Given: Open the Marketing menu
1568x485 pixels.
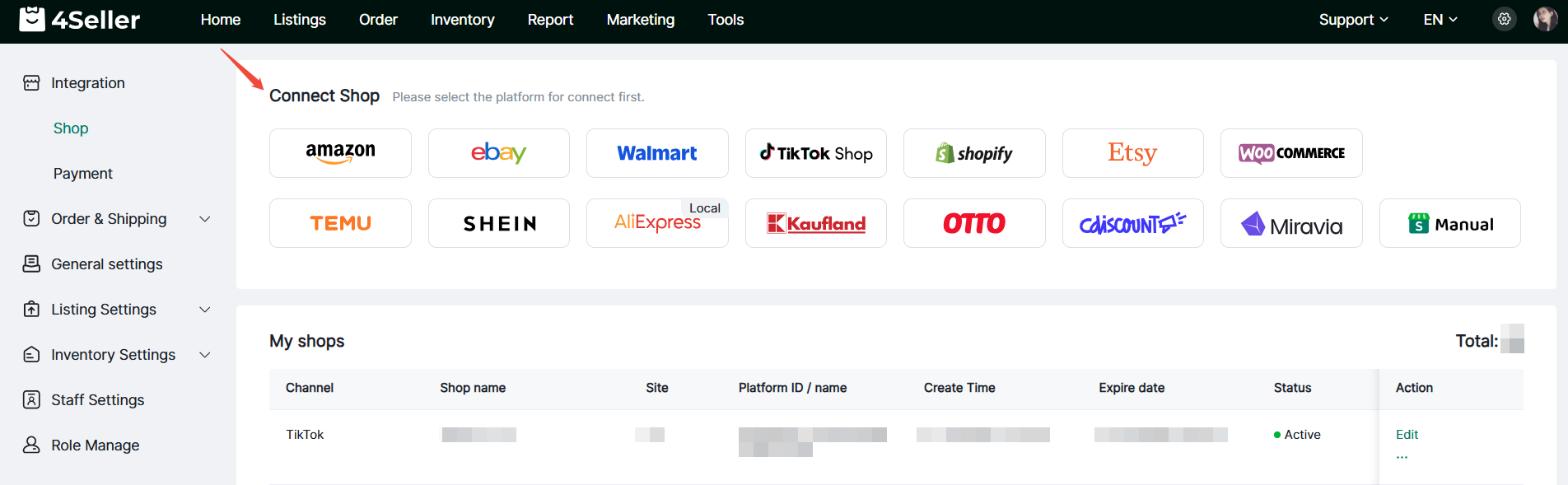Looking at the screenshot, I should click(x=641, y=20).
